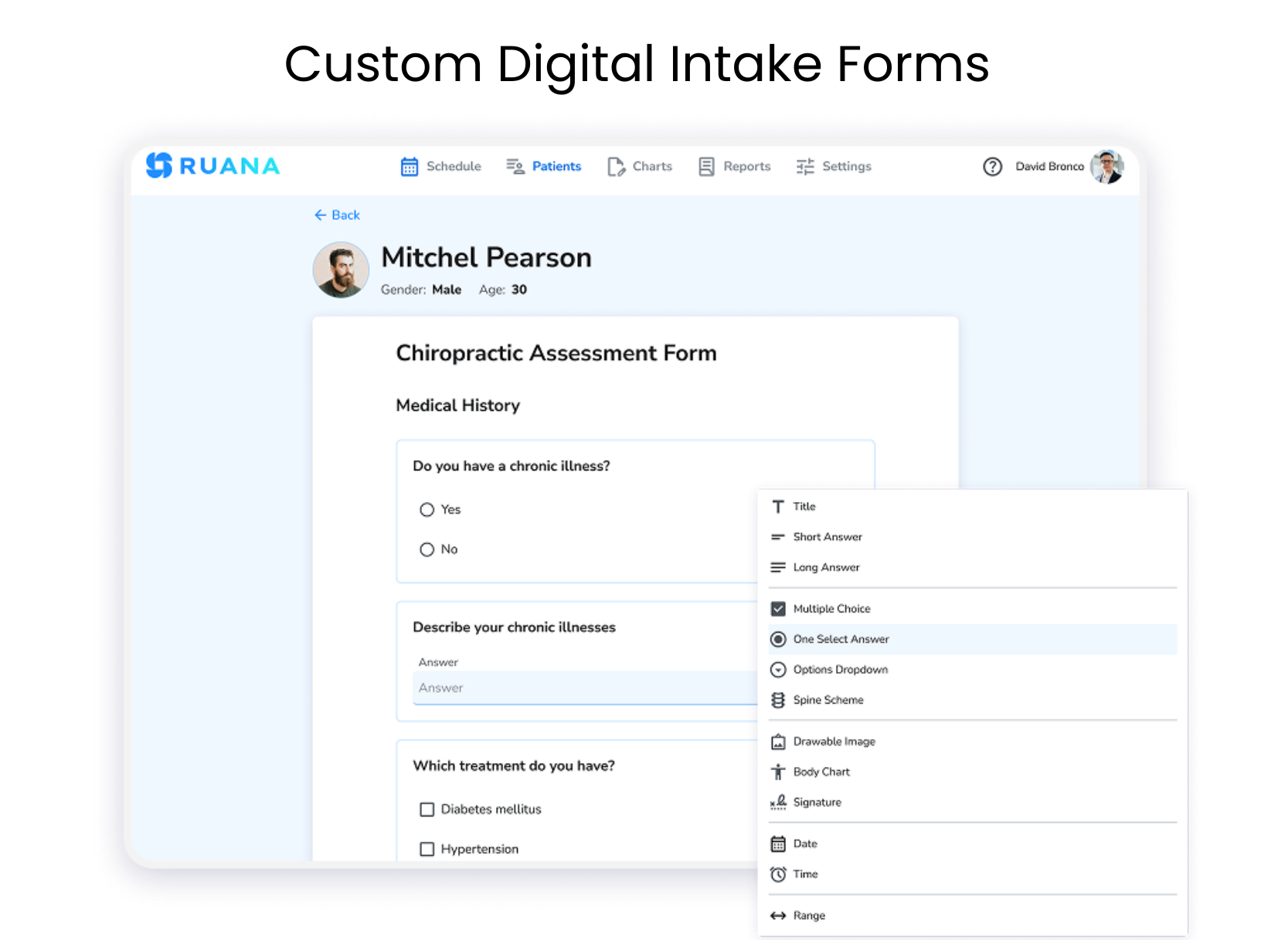Click the Charts document icon
The width and height of the screenshot is (1288, 940).
pos(616,166)
